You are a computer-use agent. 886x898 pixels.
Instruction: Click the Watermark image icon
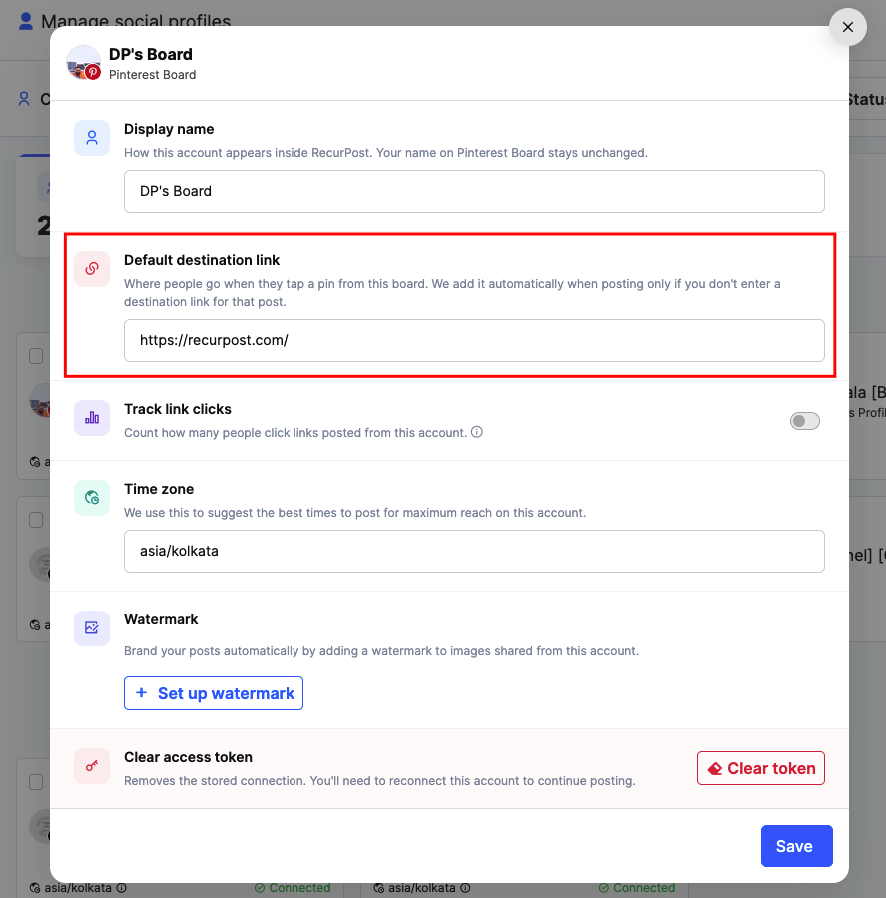(x=92, y=628)
